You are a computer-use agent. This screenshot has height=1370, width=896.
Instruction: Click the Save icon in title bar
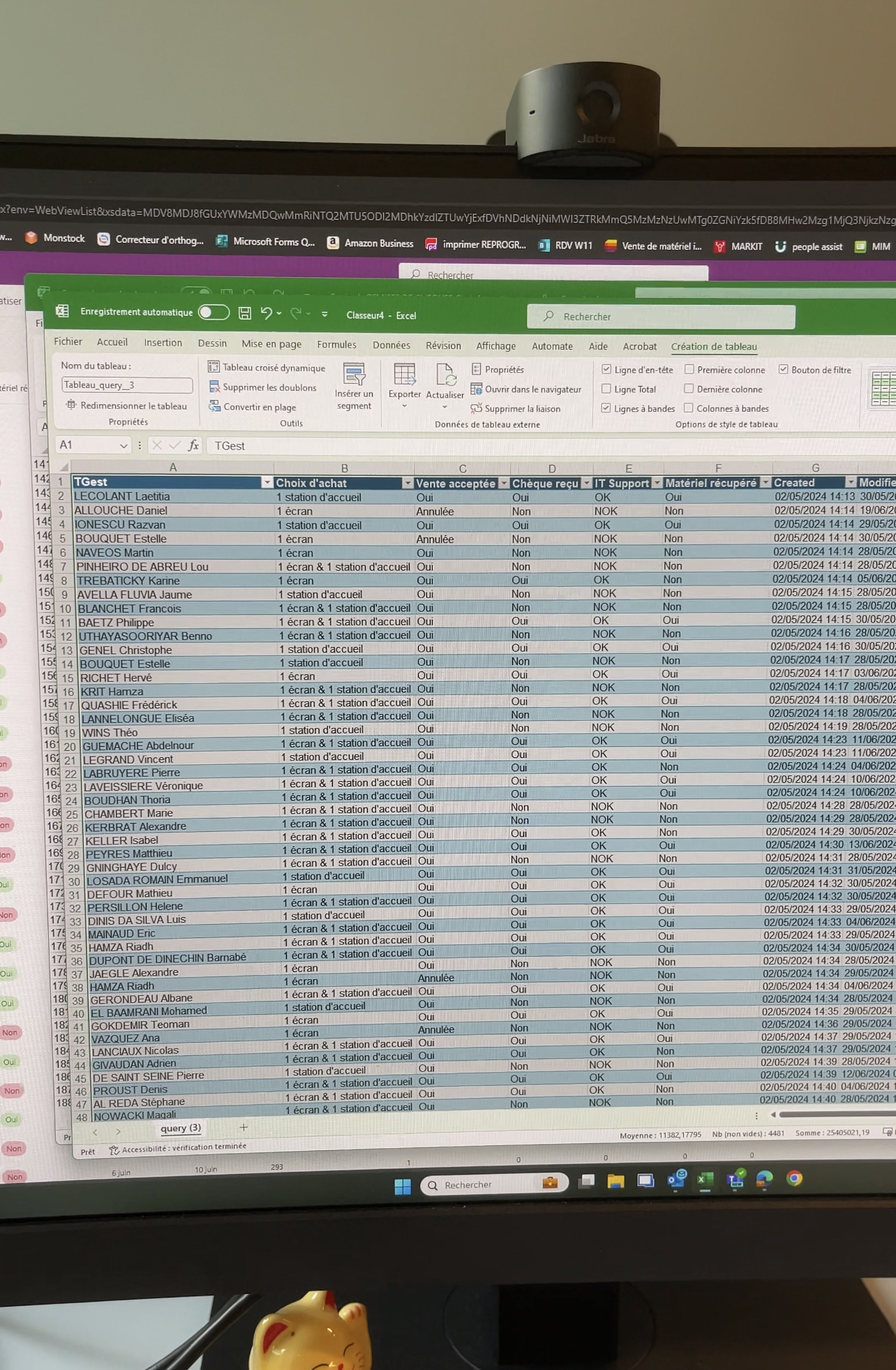point(244,313)
